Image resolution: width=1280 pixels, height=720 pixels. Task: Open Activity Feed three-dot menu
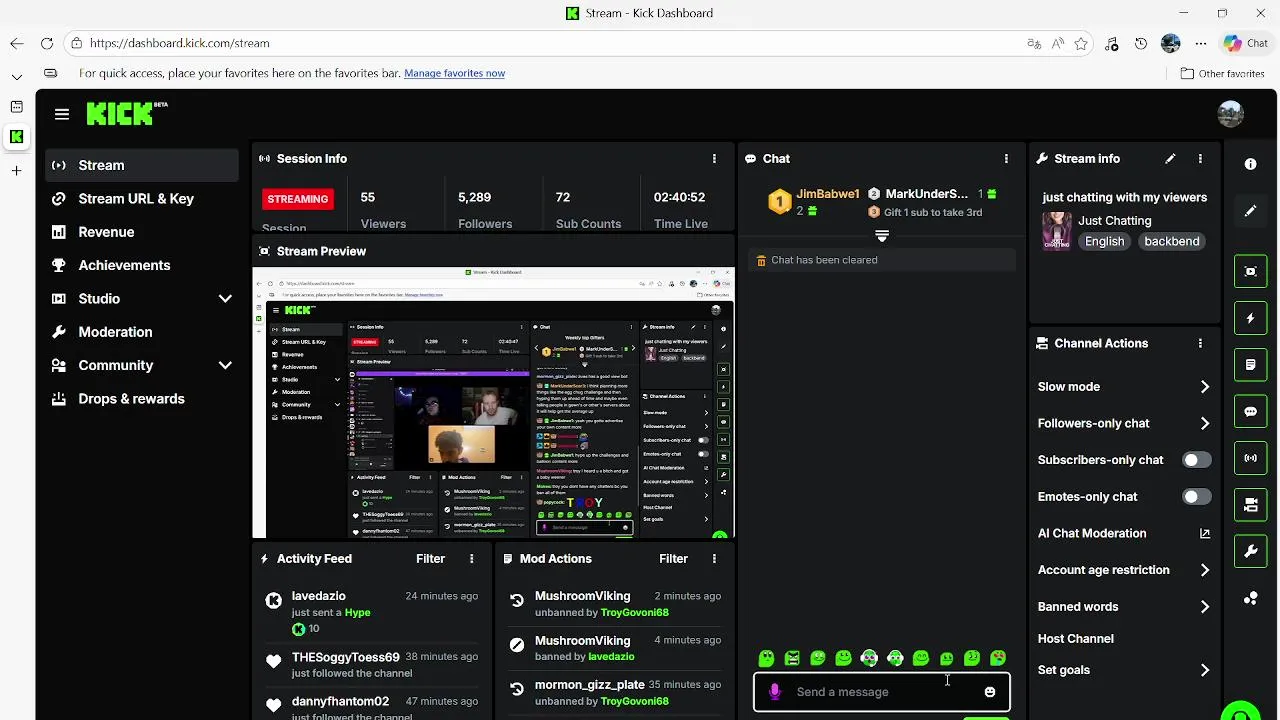472,559
